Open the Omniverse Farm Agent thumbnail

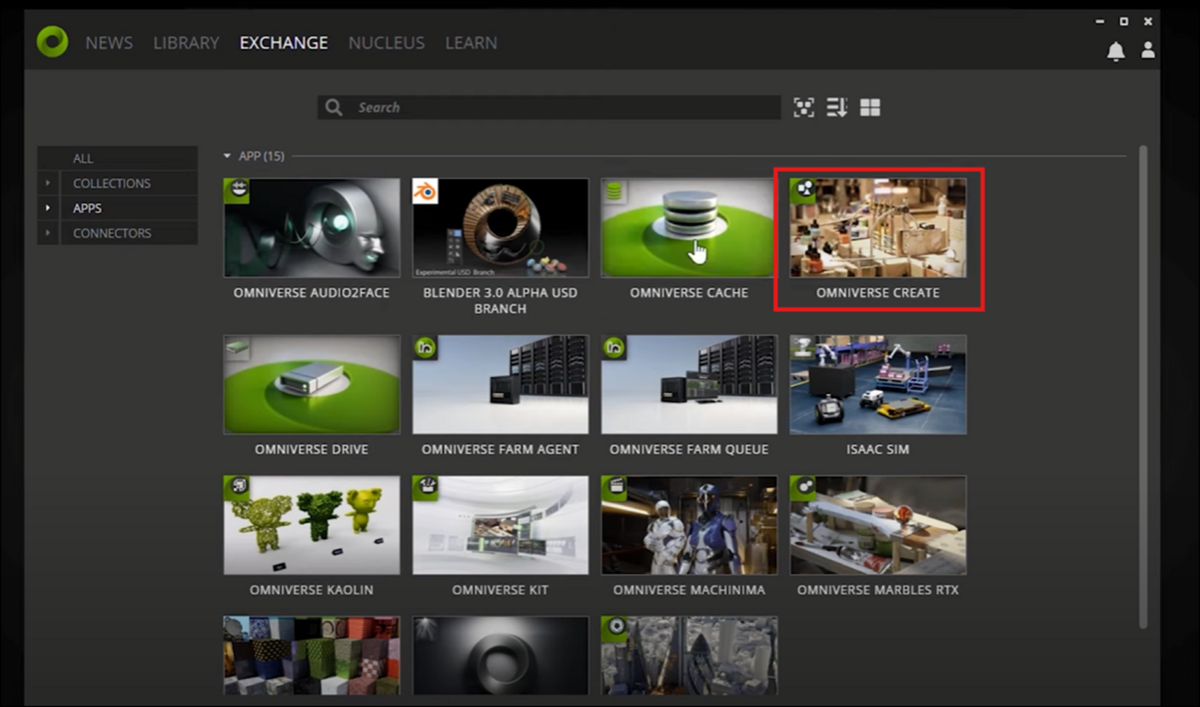(x=500, y=385)
